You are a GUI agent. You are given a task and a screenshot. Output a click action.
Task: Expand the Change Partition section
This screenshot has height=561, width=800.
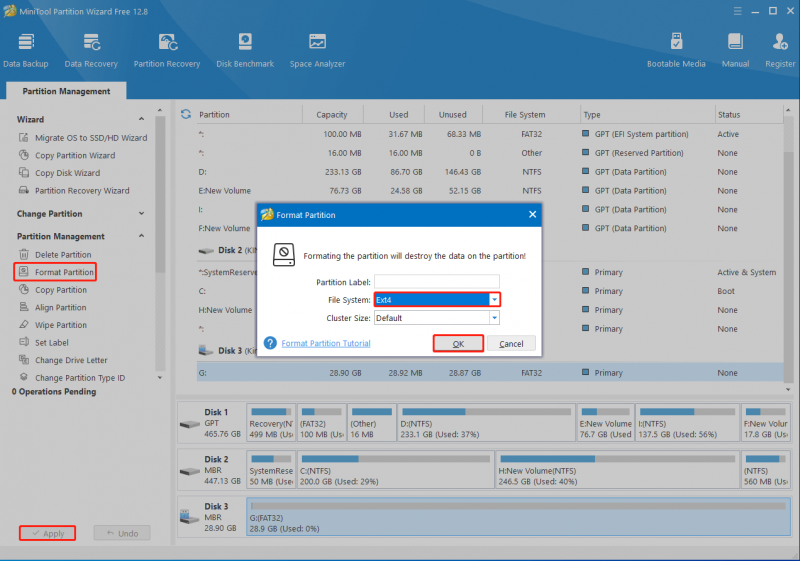[141, 214]
